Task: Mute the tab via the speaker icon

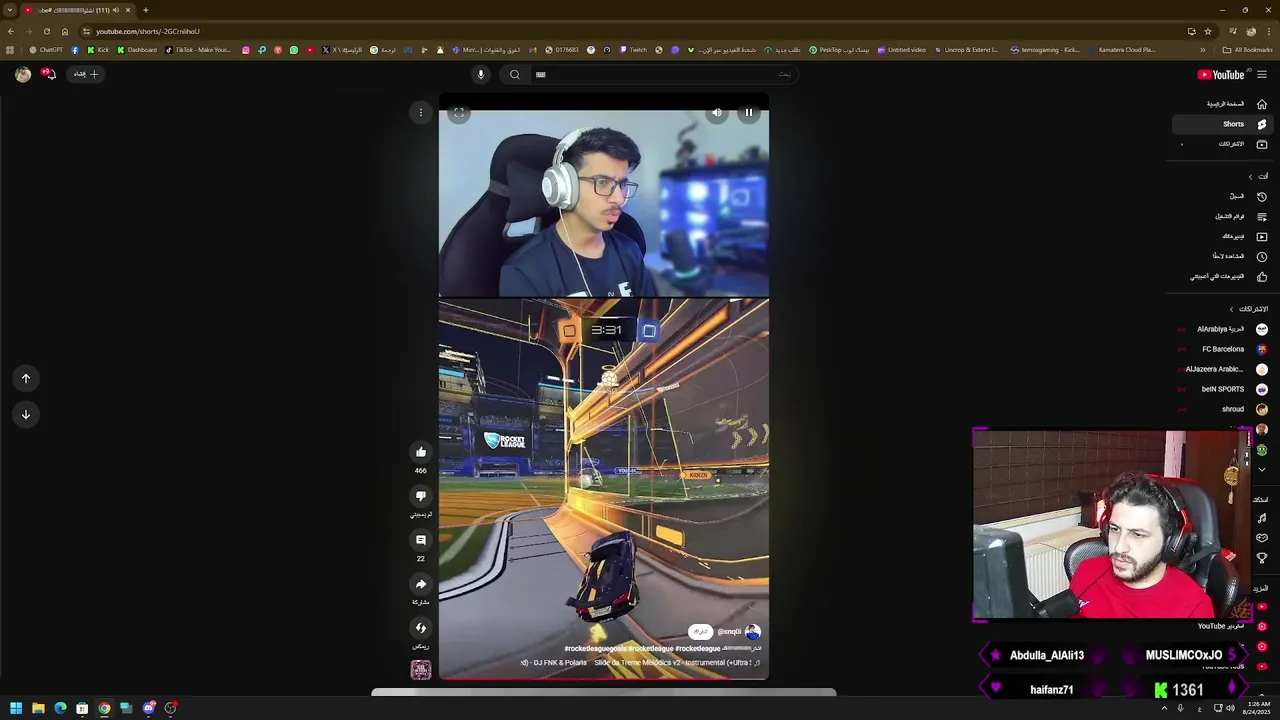Action: (x=115, y=10)
